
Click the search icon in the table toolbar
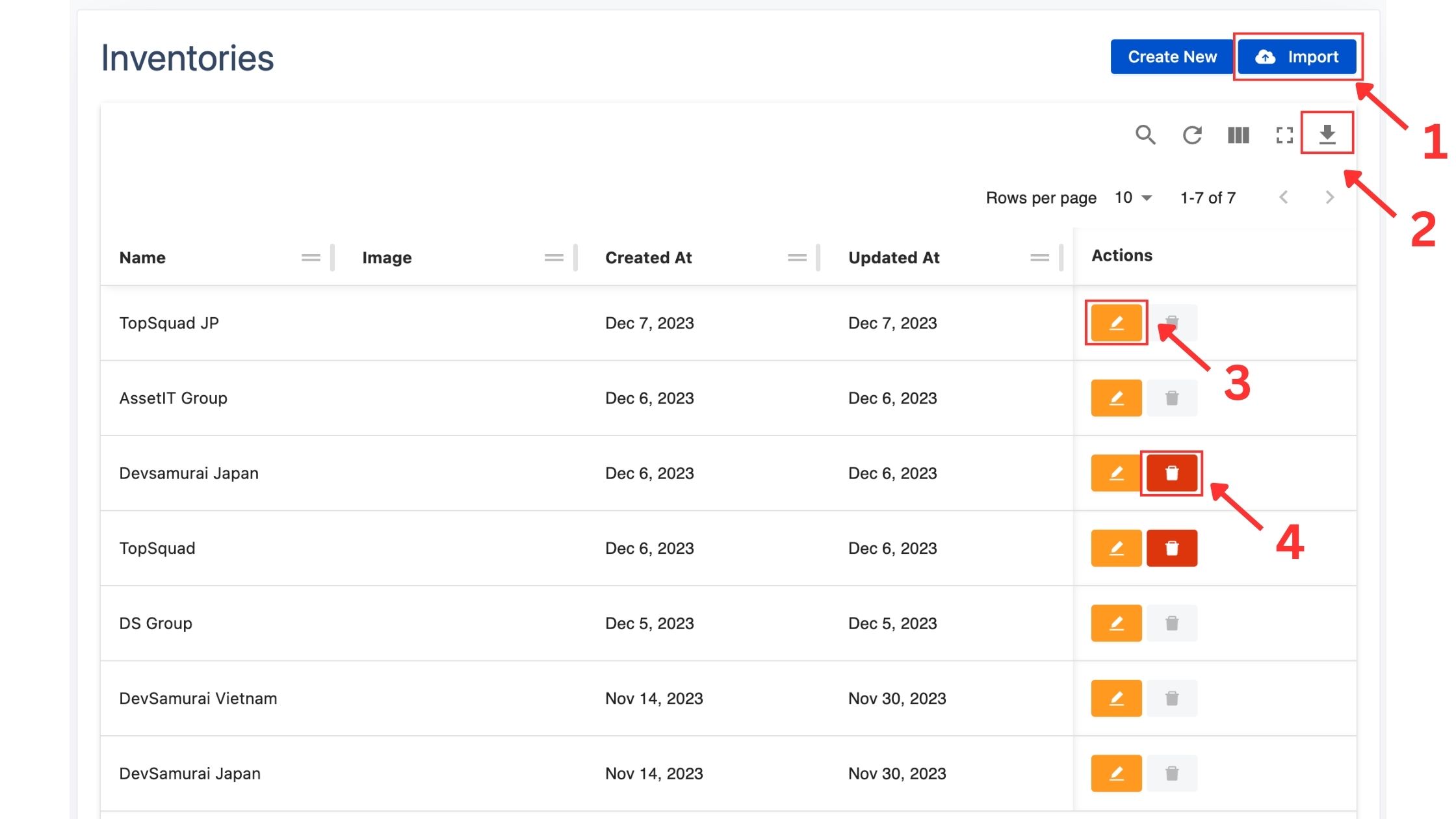(1145, 135)
